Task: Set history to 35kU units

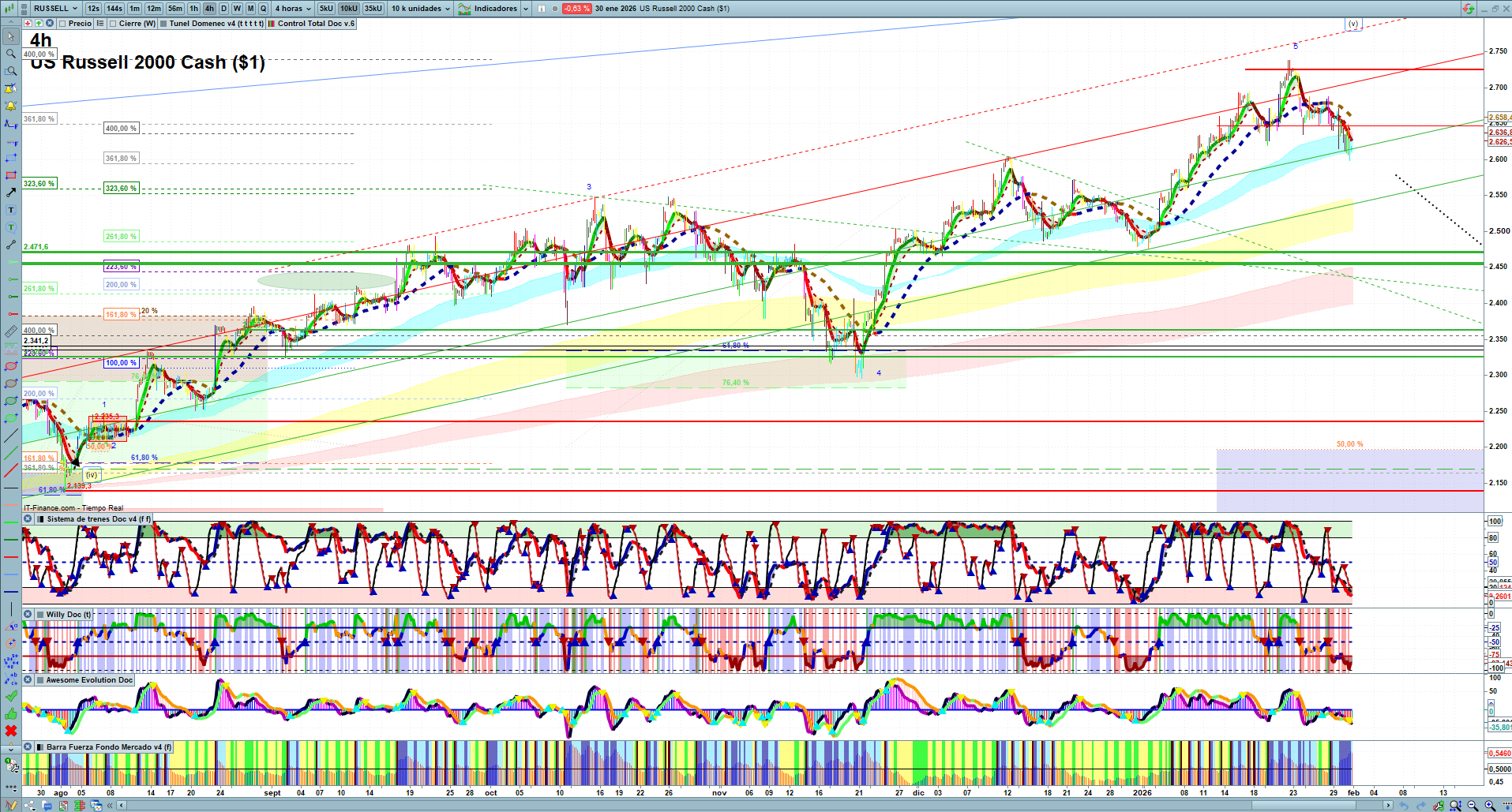Action: click(x=373, y=9)
